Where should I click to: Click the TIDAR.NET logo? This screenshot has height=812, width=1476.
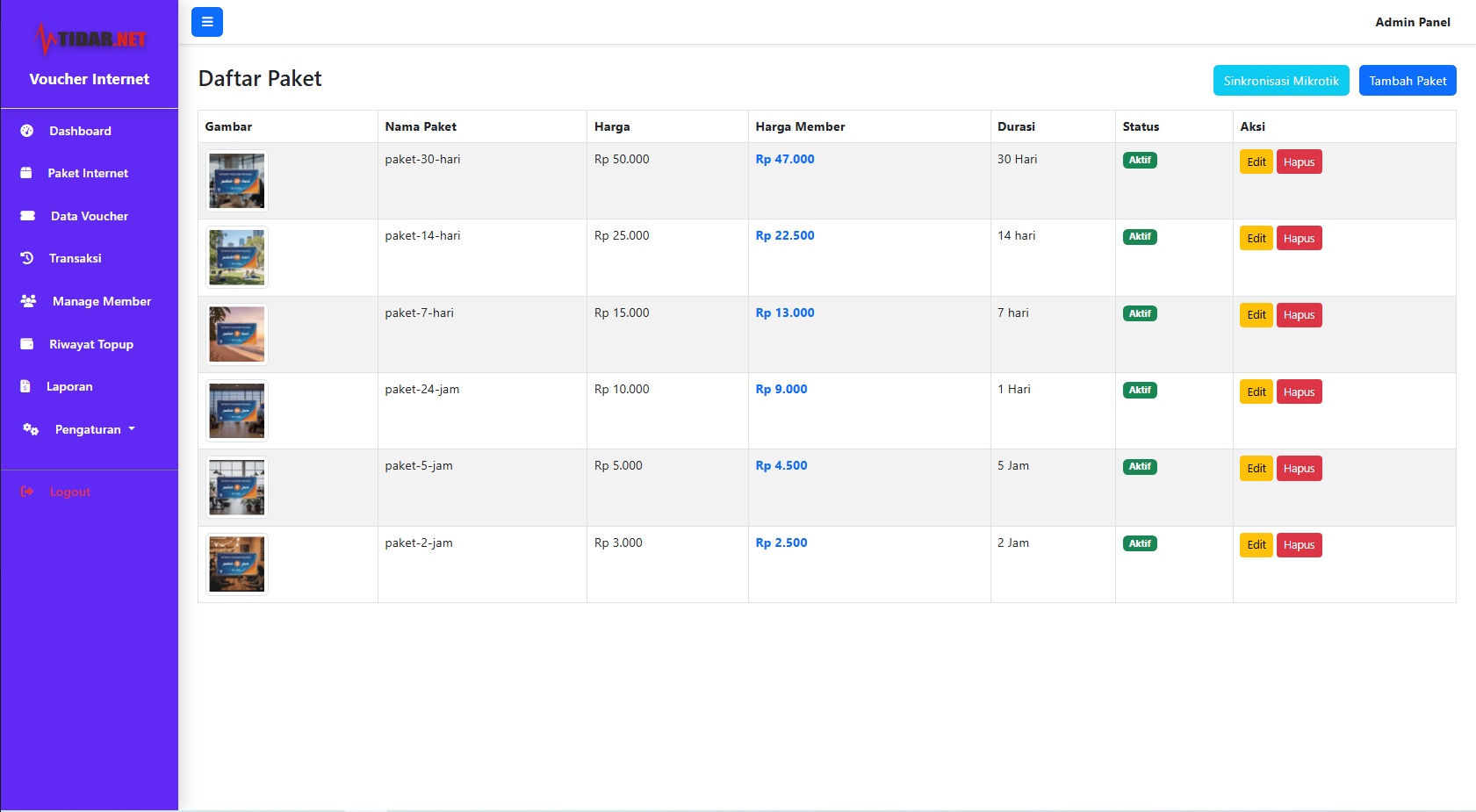(90, 39)
